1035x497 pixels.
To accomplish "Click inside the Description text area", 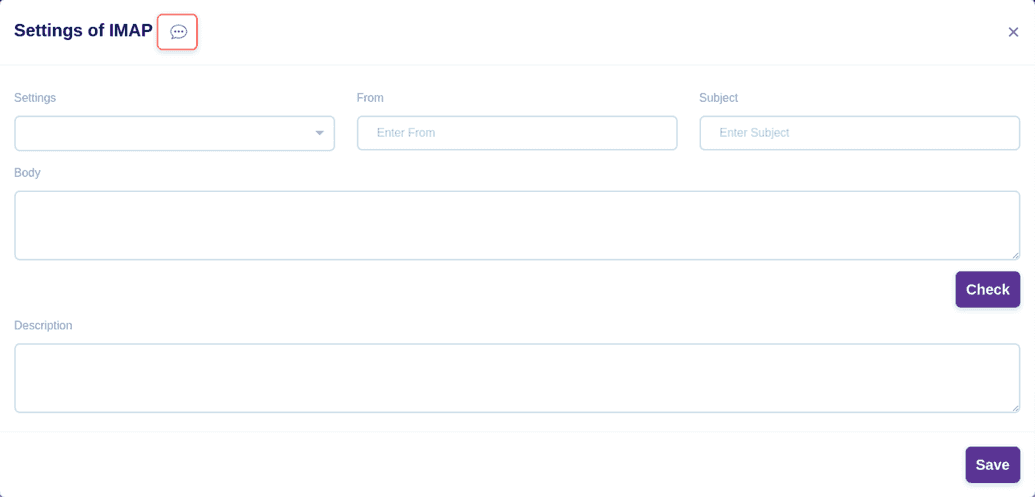I will point(517,378).
